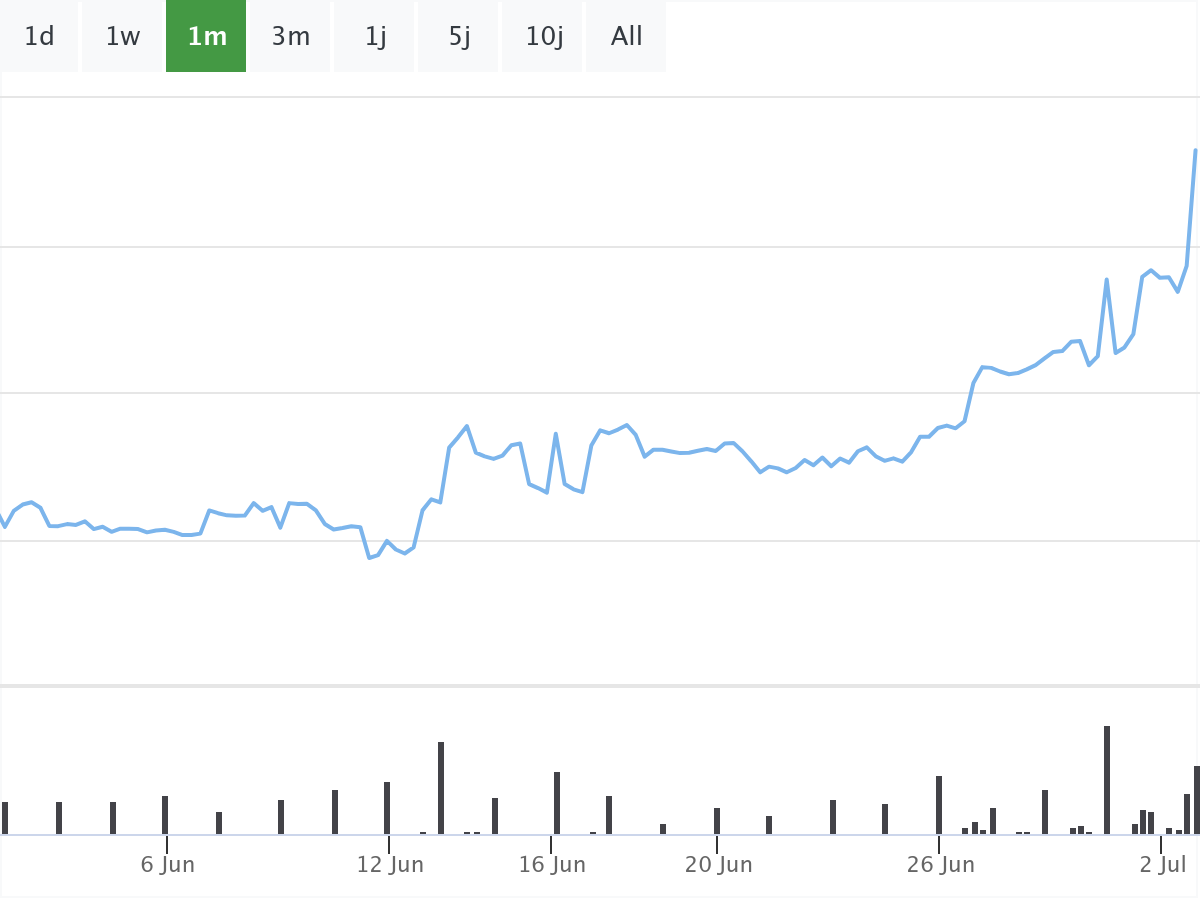Click the 20 Jun date label

718,865
